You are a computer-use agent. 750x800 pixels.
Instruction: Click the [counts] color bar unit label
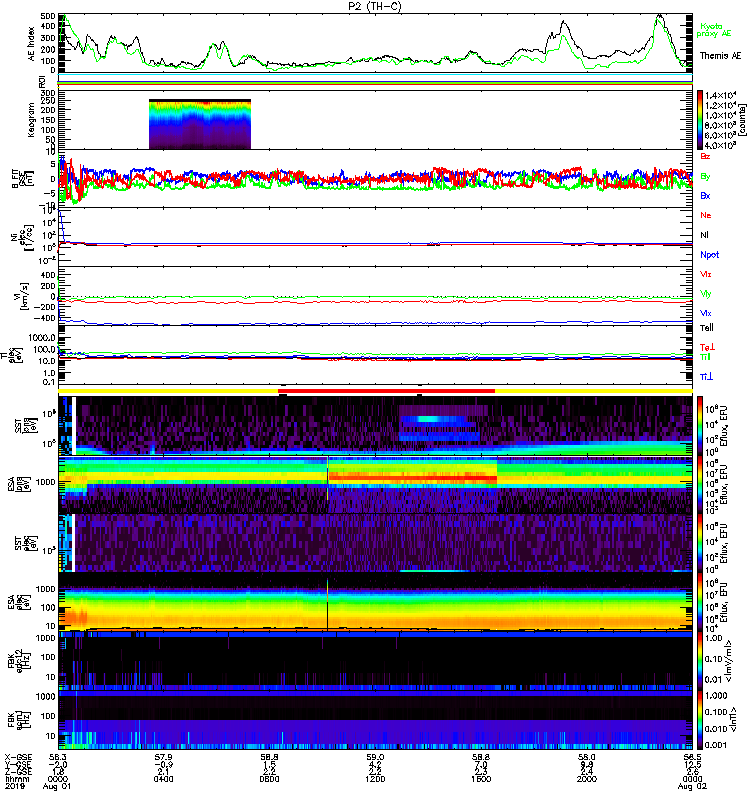[x=743, y=120]
